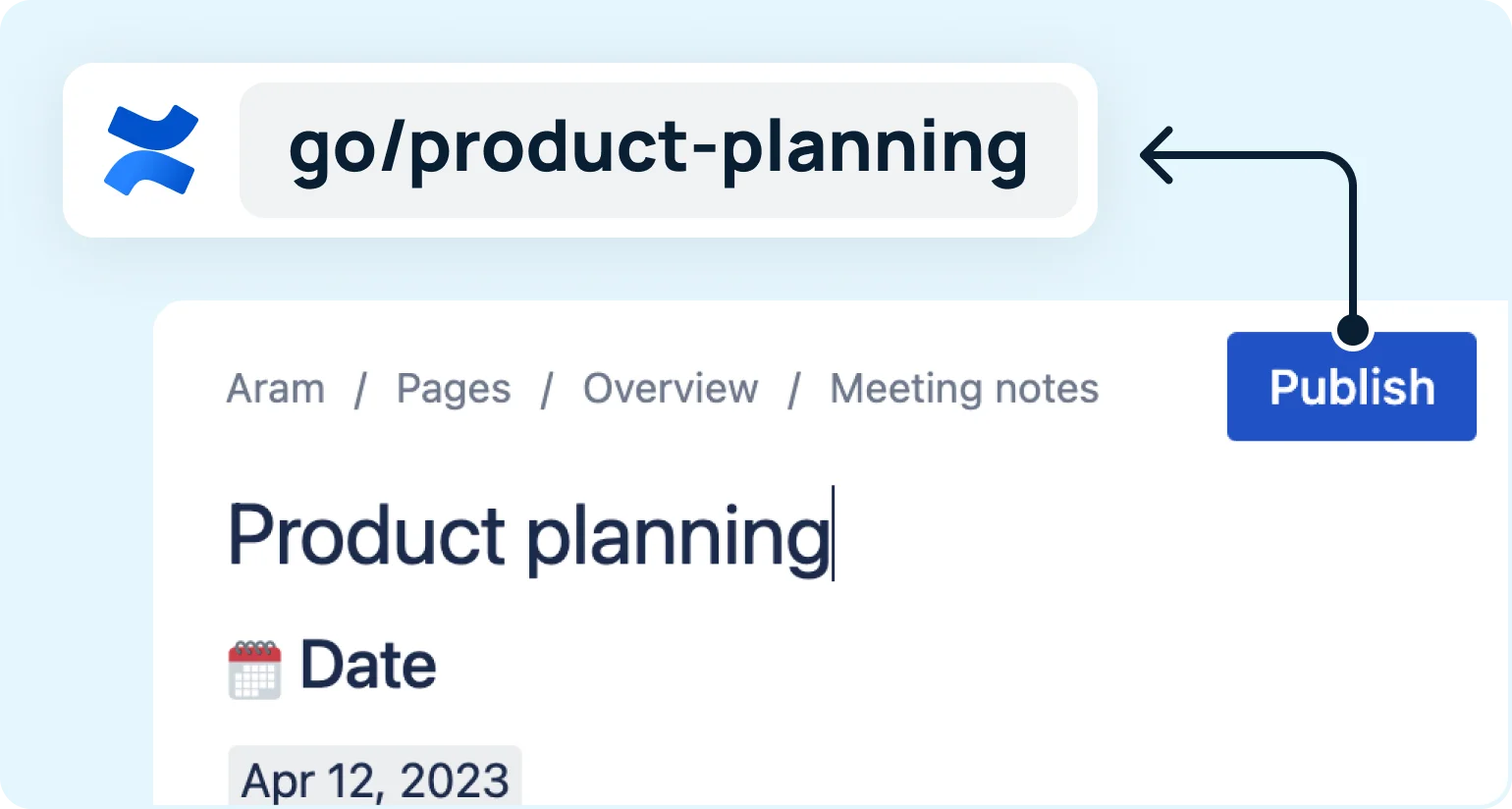Click the white card left of the Confluence logo
Image resolution: width=1512 pixels, height=809 pixels.
pyautogui.click(x=82, y=150)
